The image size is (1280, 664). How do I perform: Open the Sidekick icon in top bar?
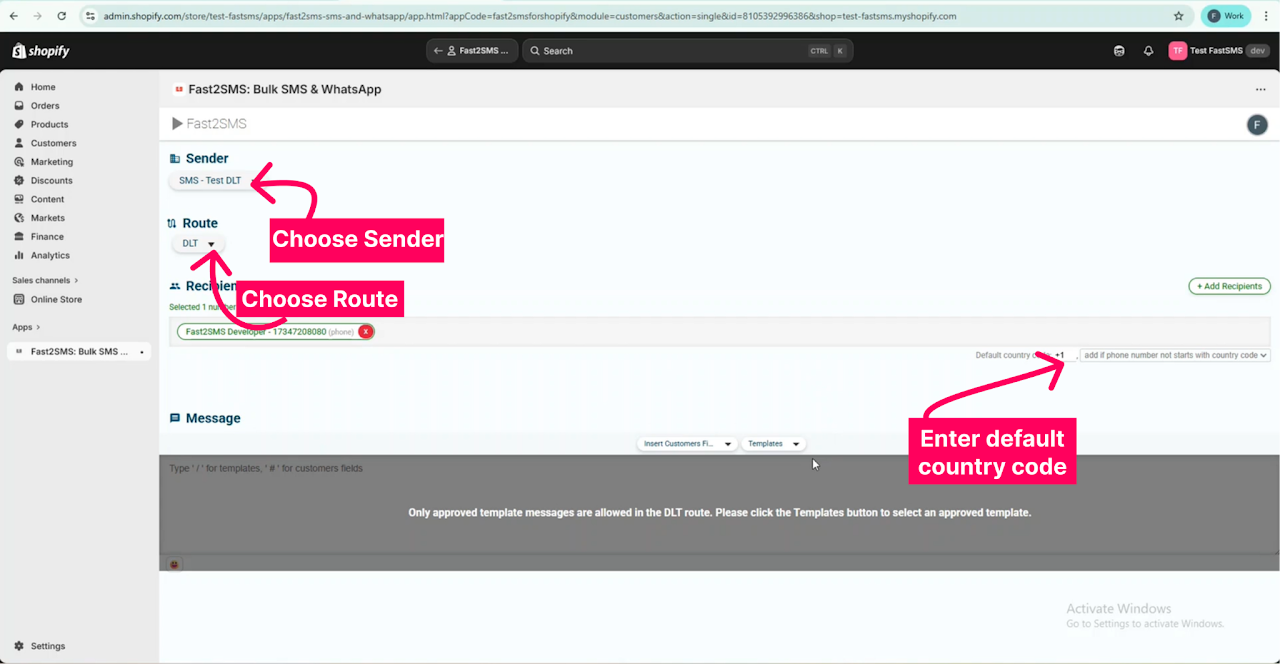tap(1119, 51)
